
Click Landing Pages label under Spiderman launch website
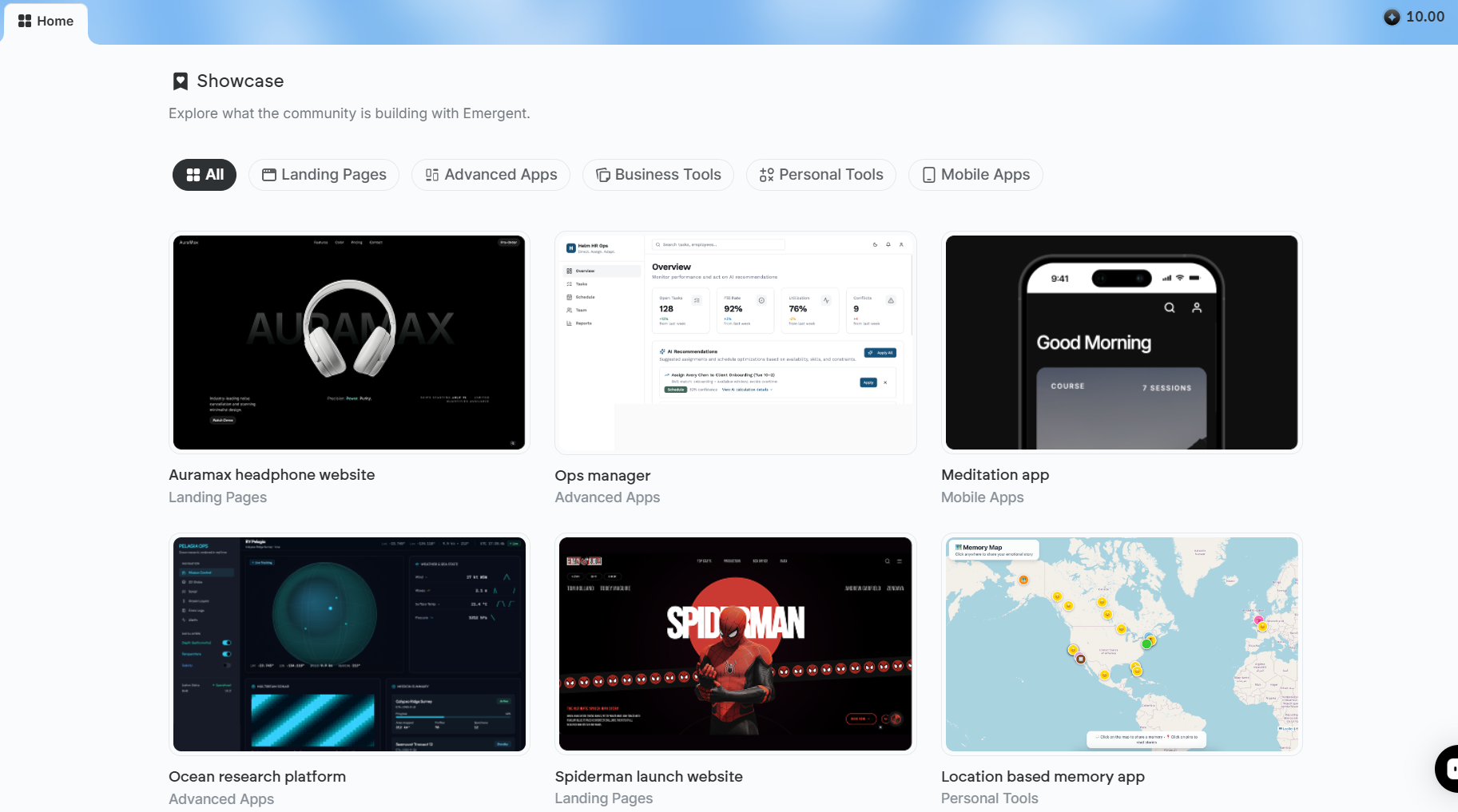(603, 798)
